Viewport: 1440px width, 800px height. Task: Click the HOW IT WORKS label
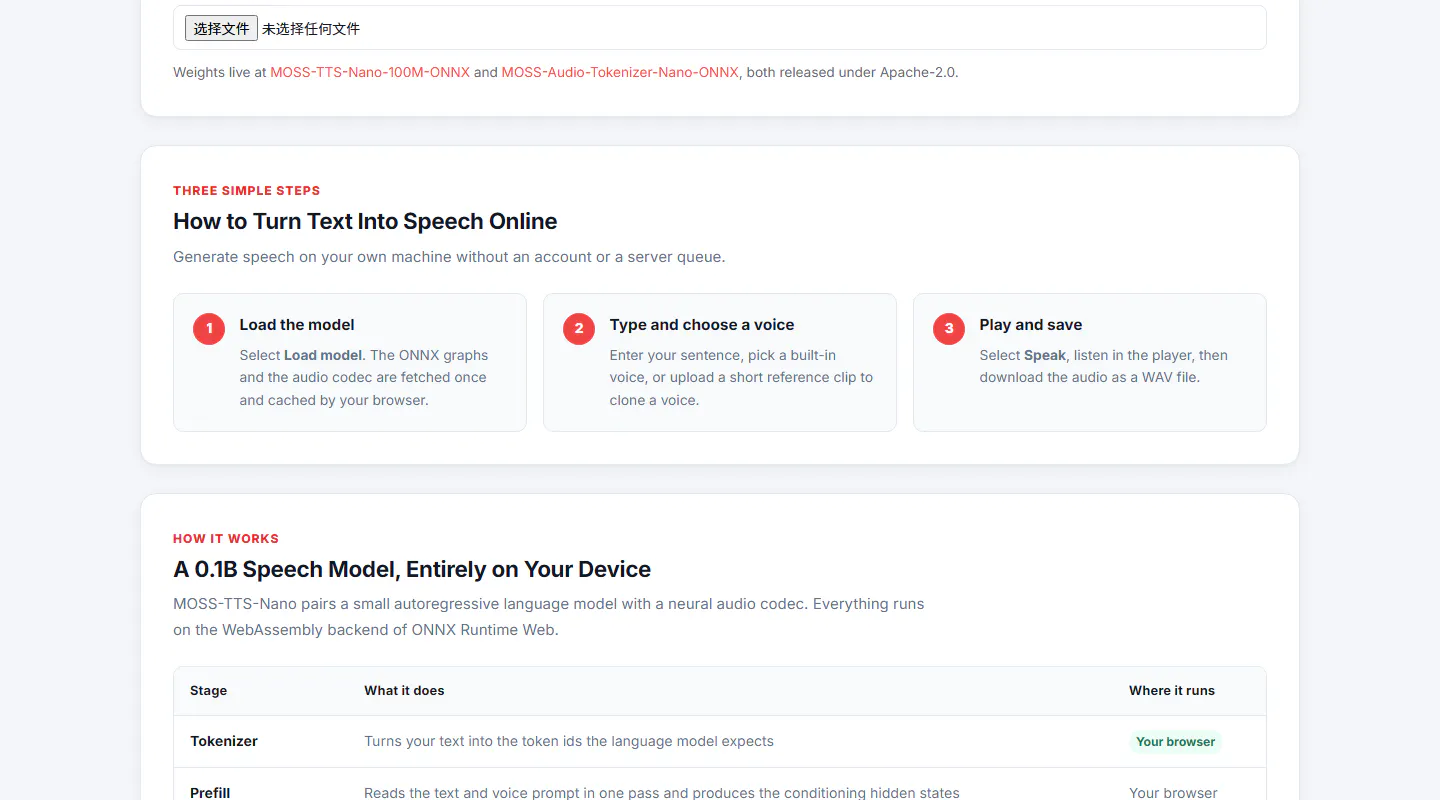[226, 539]
